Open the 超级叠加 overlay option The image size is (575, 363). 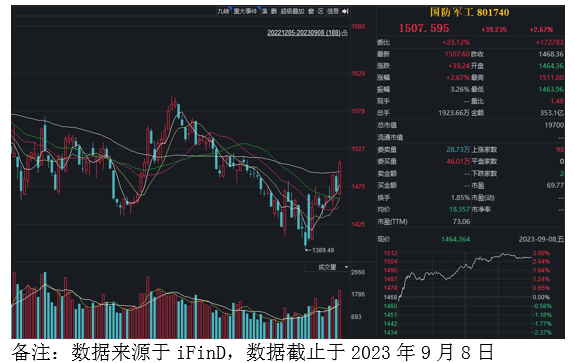coord(292,11)
